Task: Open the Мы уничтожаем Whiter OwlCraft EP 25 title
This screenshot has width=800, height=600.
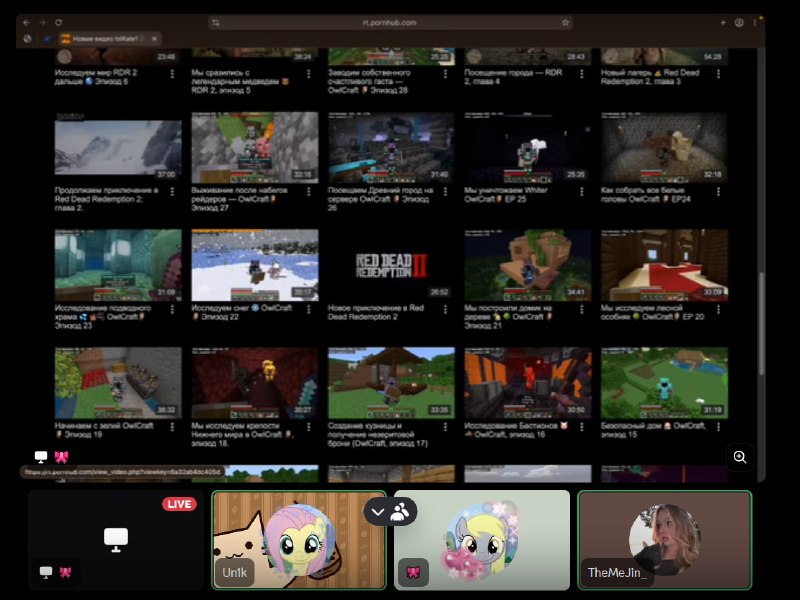Action: coord(506,194)
